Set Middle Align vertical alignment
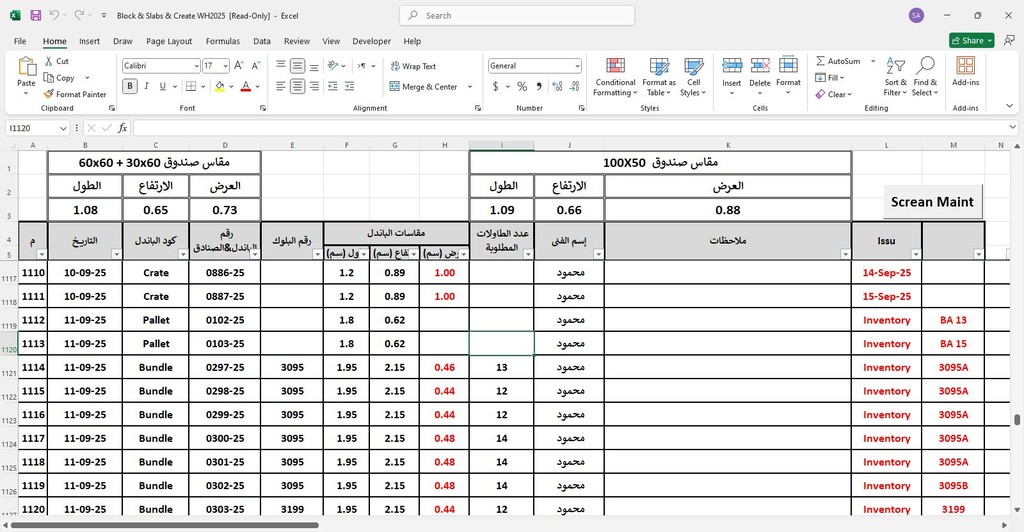This screenshot has height=532, width=1024. [x=297, y=66]
